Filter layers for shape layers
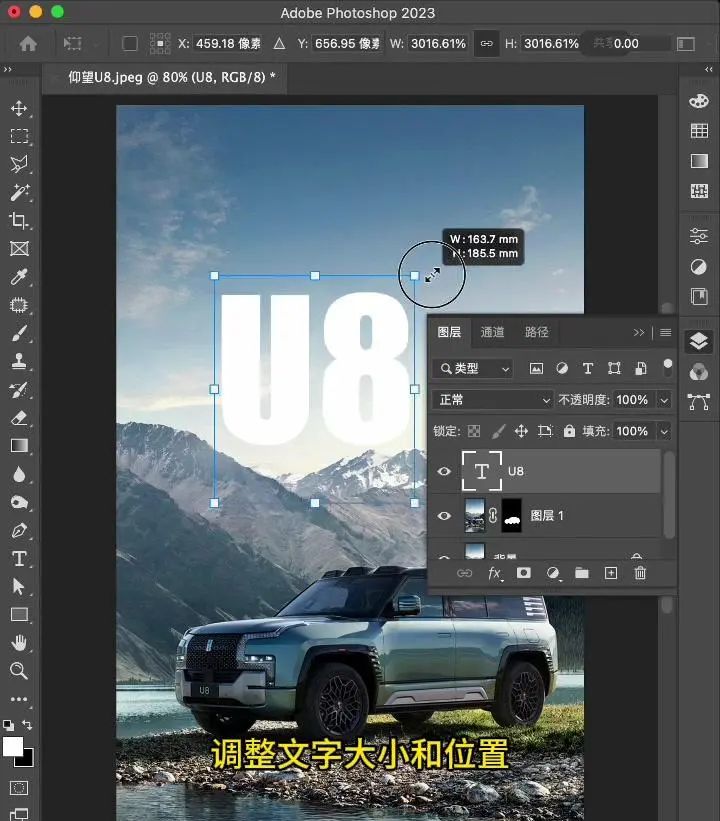The width and height of the screenshot is (720, 821). (614, 369)
